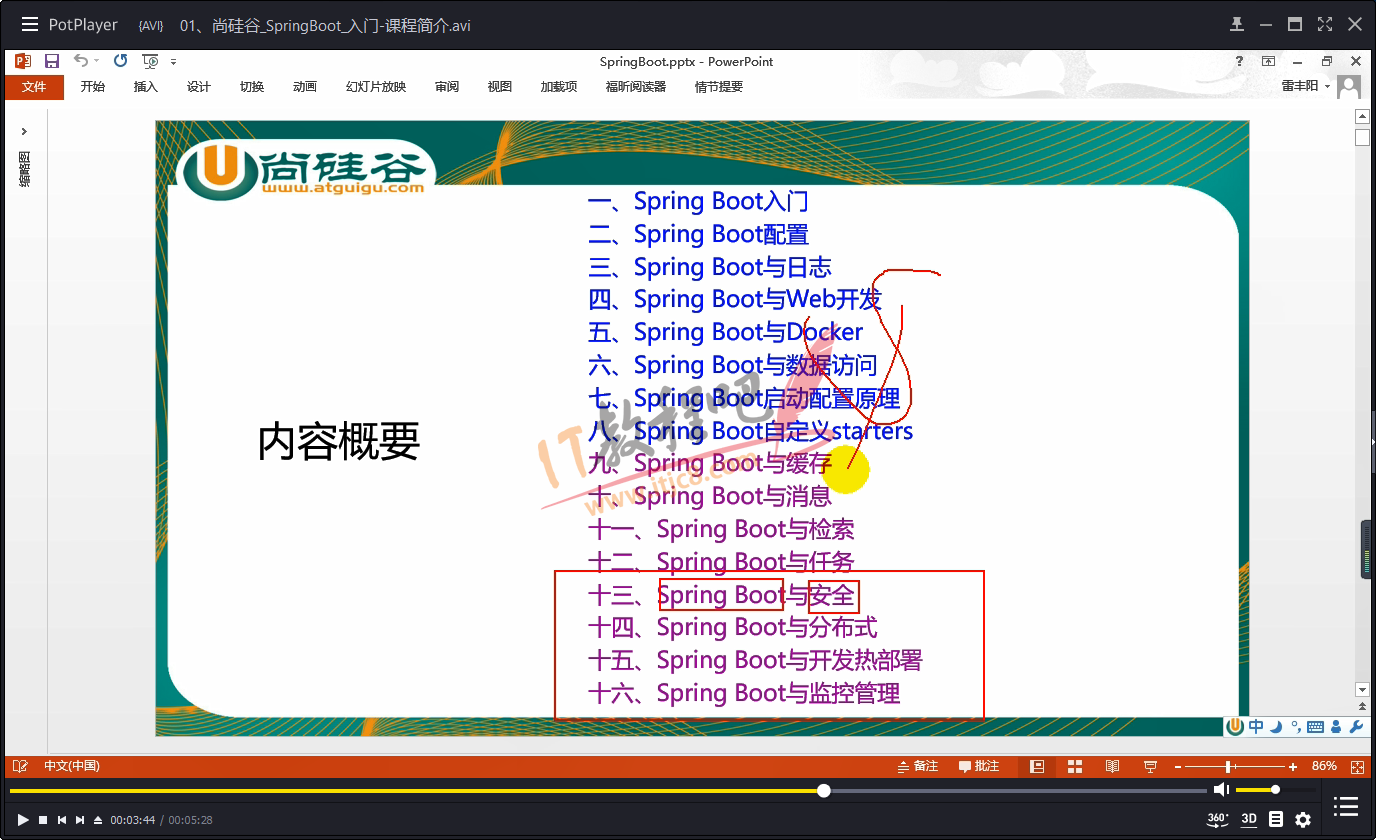
Task: Toggle the PotPlayer playlist panel
Action: pos(1347,806)
